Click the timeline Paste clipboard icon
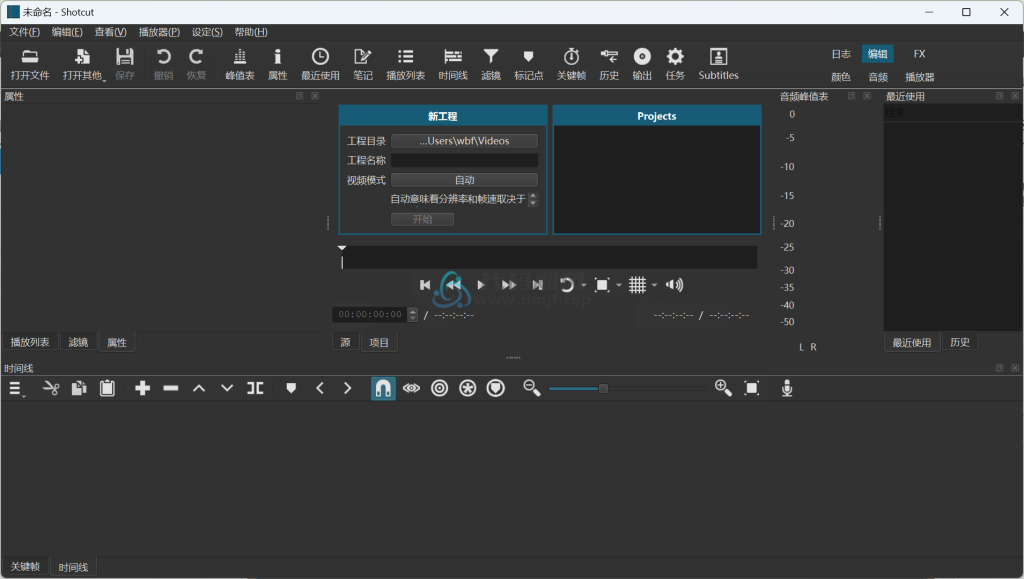1024x579 pixels. click(x=107, y=388)
